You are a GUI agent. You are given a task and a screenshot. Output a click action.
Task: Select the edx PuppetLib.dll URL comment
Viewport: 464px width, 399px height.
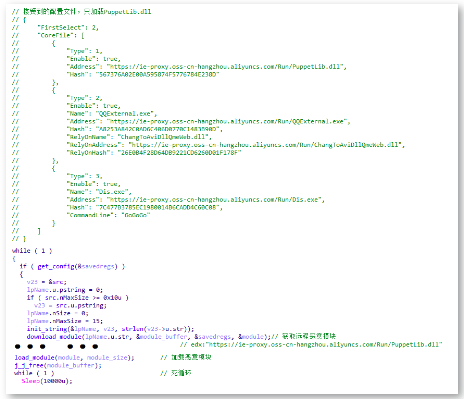click(311, 345)
